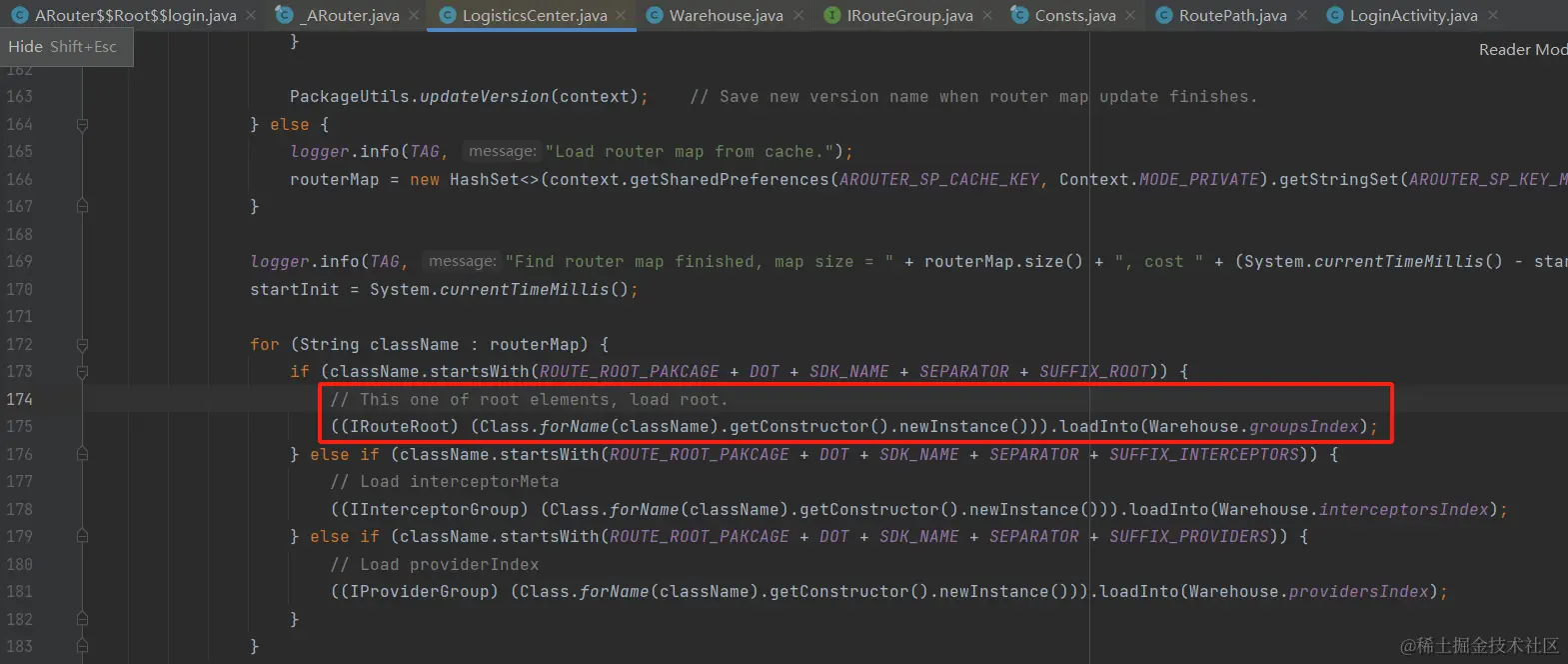1568x664 pixels.
Task: Click the class icon on RoutePath.java tab
Action: tap(1163, 15)
